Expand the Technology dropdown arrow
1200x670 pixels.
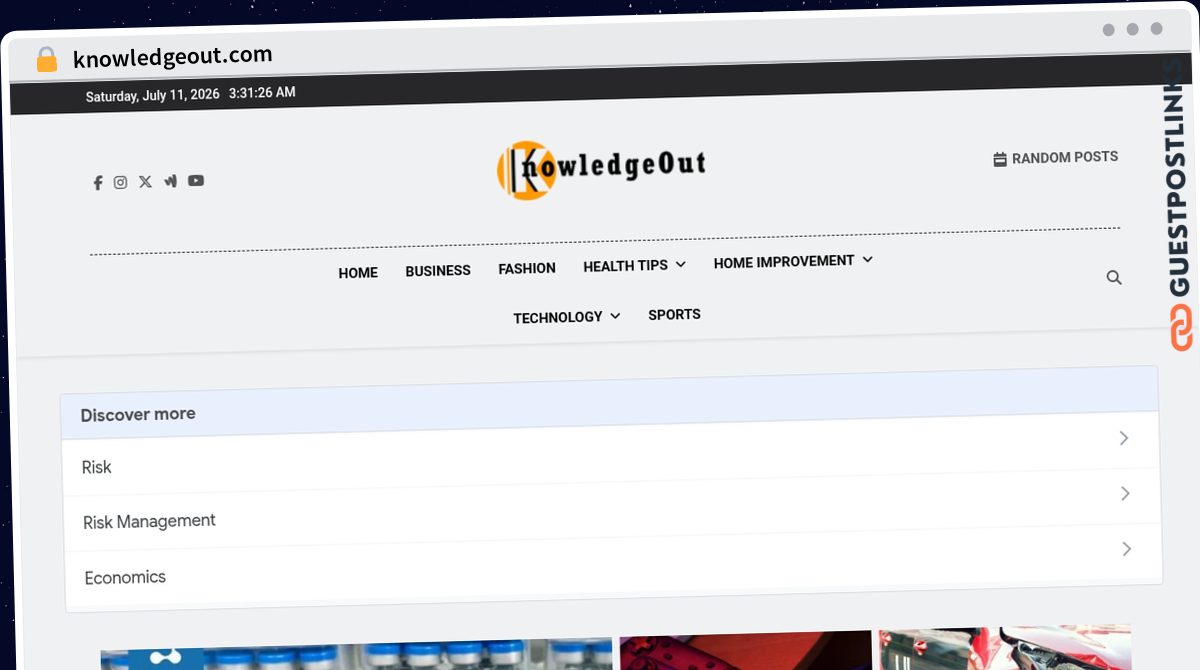pos(615,315)
